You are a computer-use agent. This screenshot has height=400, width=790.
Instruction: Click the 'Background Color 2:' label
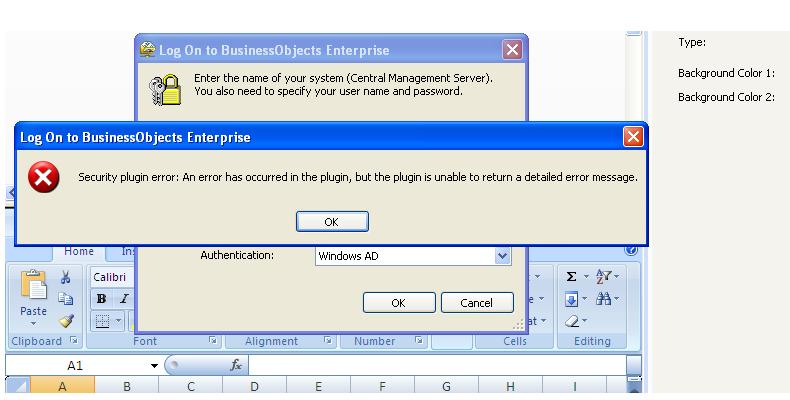click(x=726, y=97)
